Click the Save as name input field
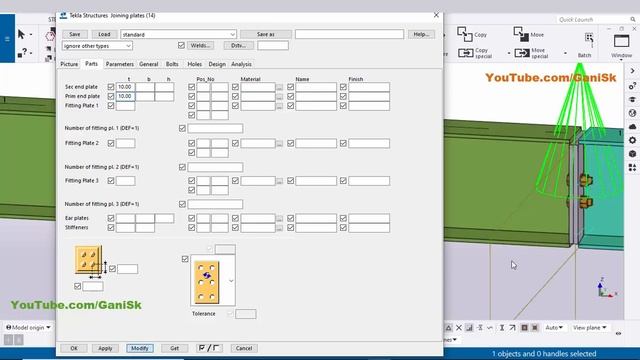Viewport: 640px width, 360px height. pyautogui.click(x=349, y=34)
